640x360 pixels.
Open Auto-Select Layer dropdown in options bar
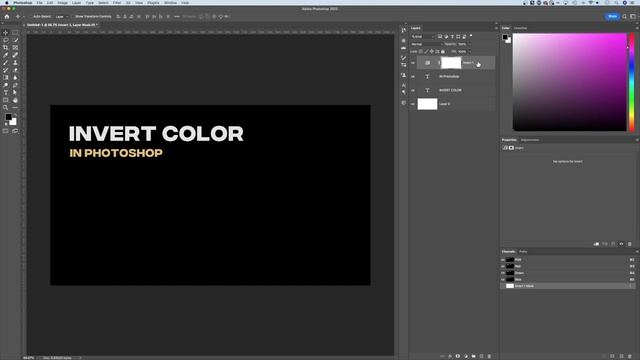coord(62,17)
